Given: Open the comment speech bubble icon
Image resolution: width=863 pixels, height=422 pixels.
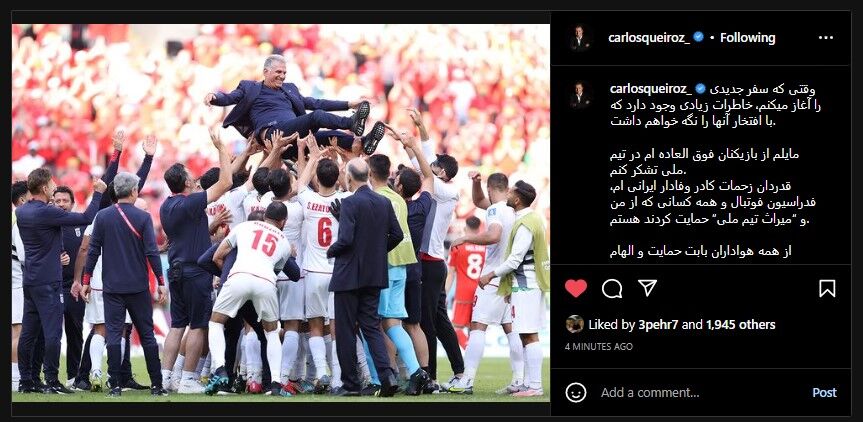Looking at the screenshot, I should [612, 288].
